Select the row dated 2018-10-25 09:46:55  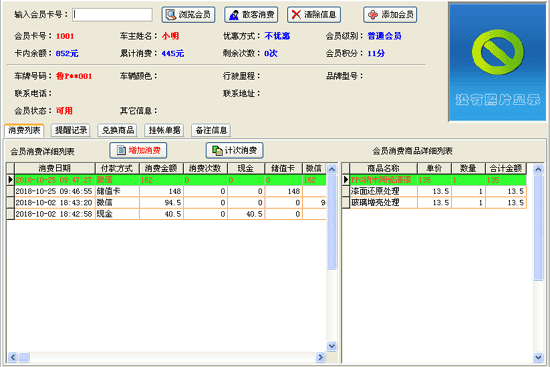[167, 191]
